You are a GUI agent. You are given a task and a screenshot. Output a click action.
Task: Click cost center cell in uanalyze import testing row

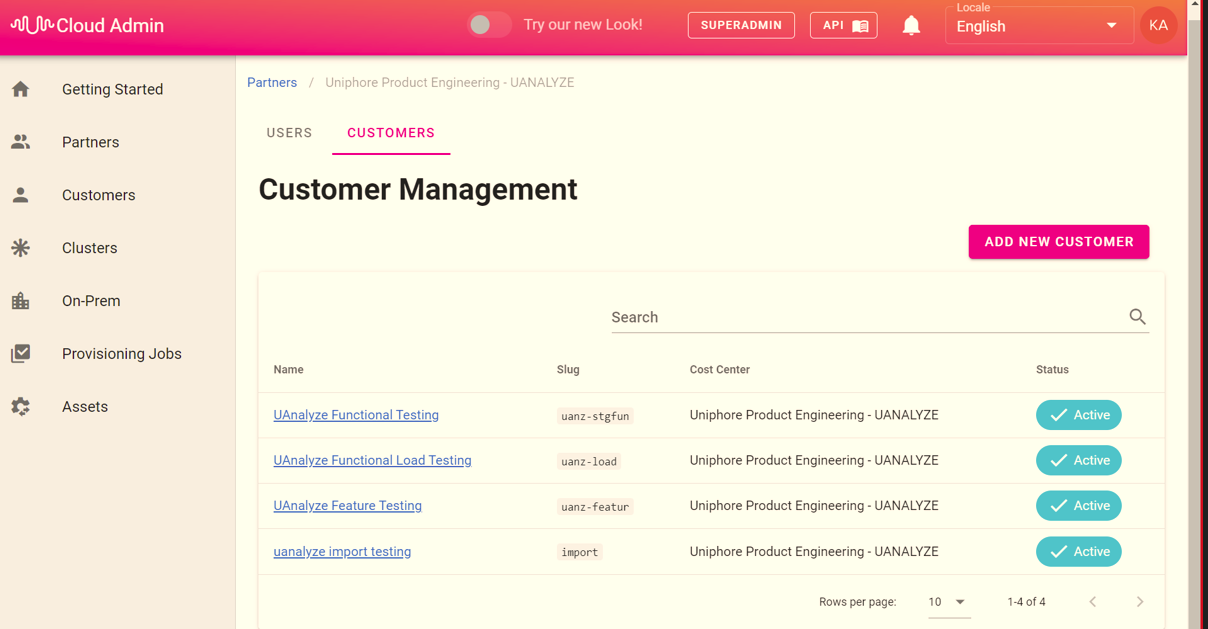tap(814, 551)
